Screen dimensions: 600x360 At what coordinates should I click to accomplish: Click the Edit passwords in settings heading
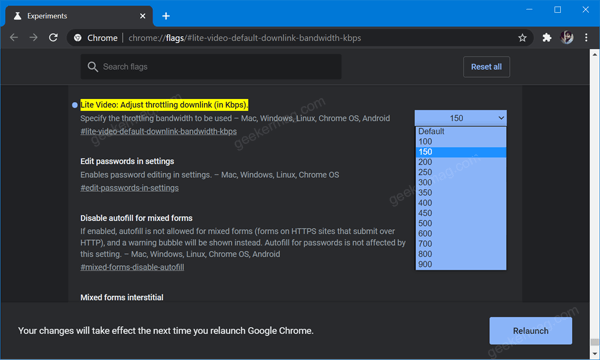pyautogui.click(x=127, y=161)
